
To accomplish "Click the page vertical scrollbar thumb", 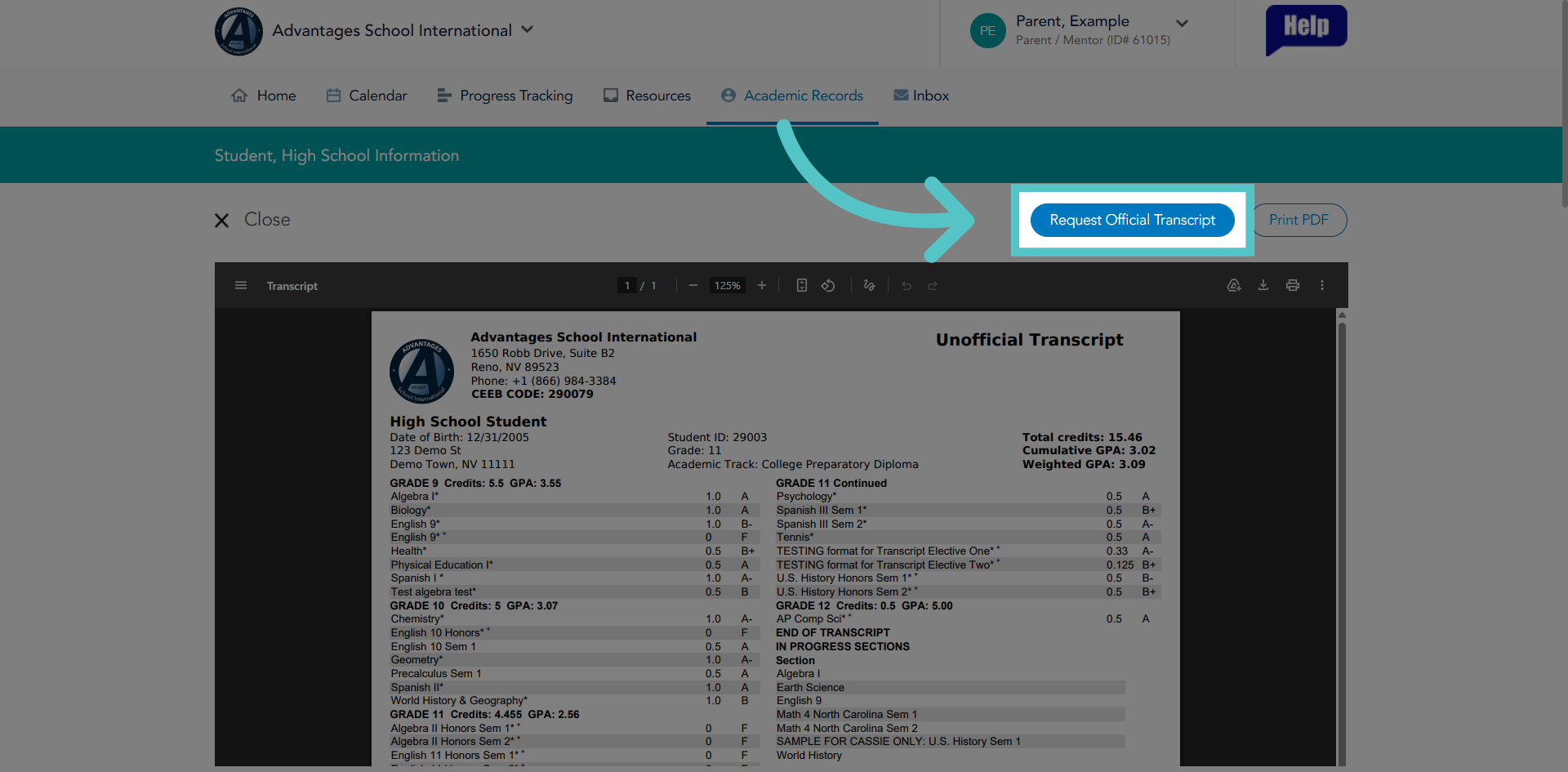I will 1563,105.
